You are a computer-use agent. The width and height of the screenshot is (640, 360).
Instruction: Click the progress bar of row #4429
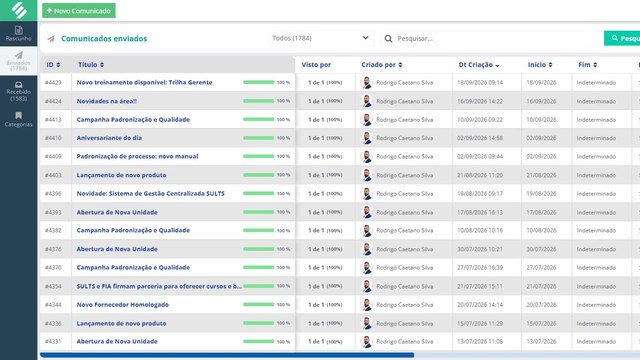point(258,82)
